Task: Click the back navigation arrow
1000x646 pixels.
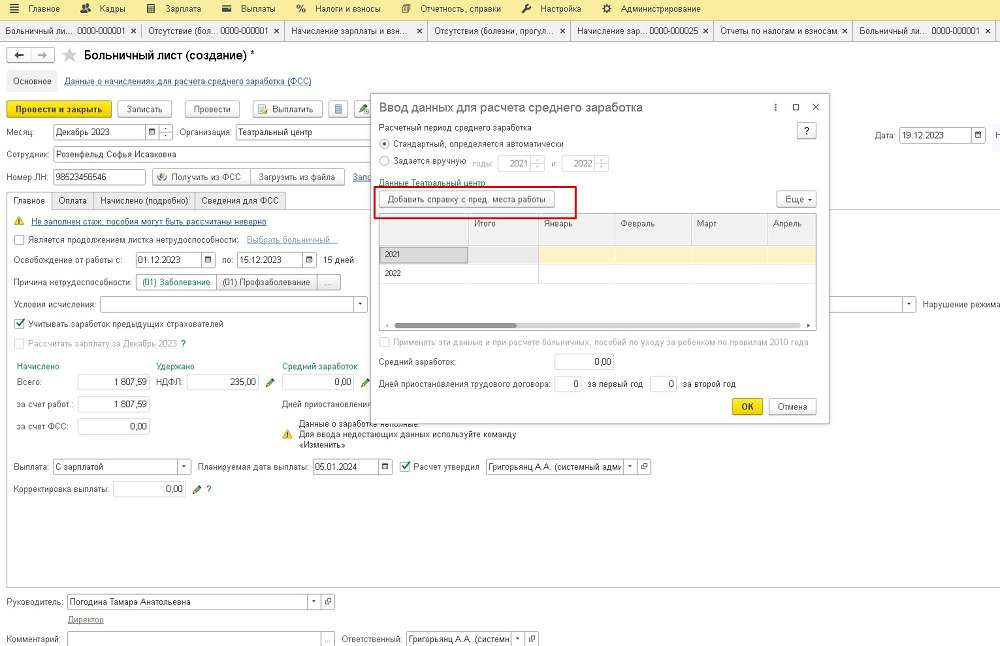Action: [21, 55]
